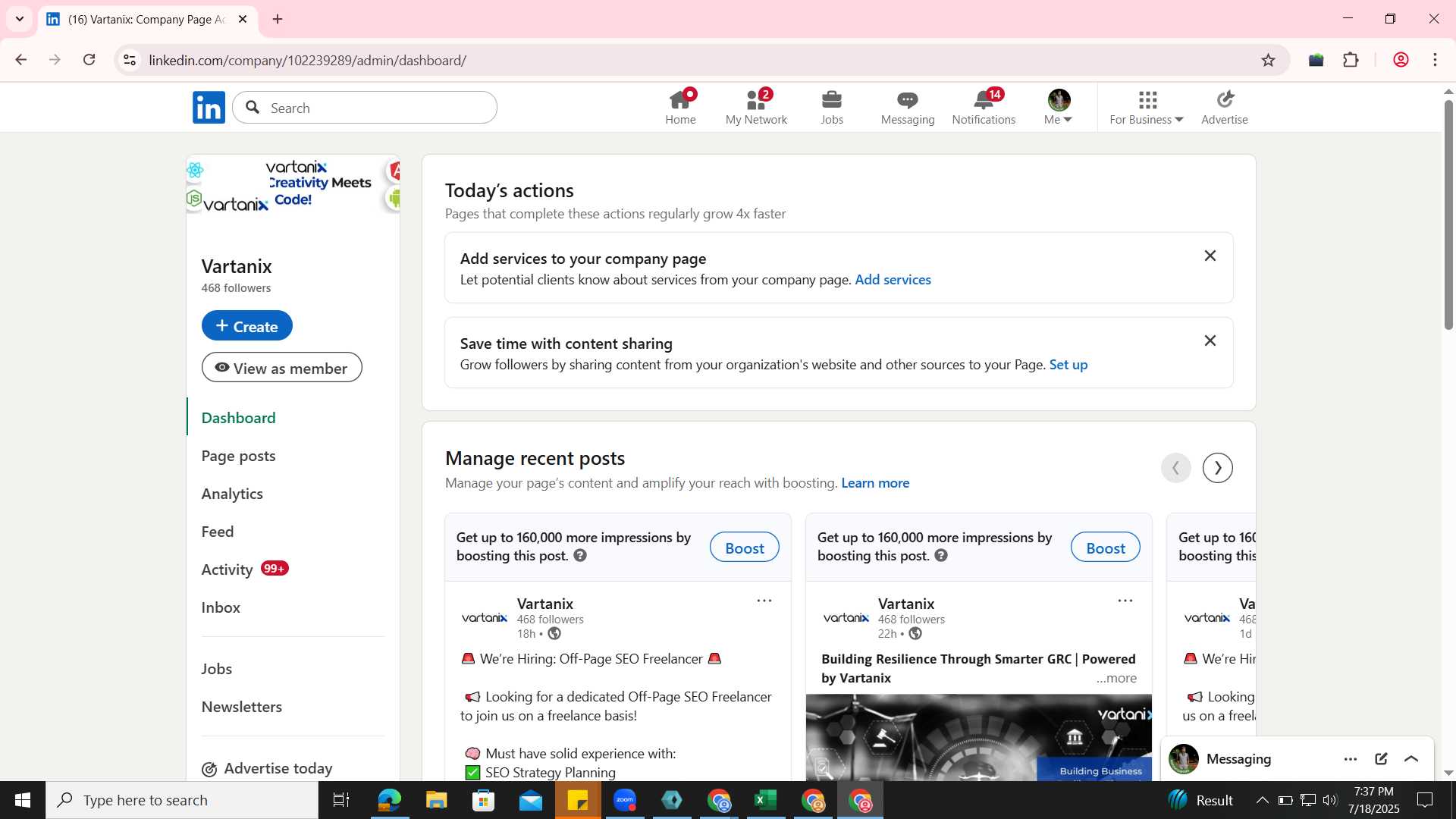Open Inbox in the sidebar
Image resolution: width=1456 pixels, height=819 pixels.
(220, 607)
